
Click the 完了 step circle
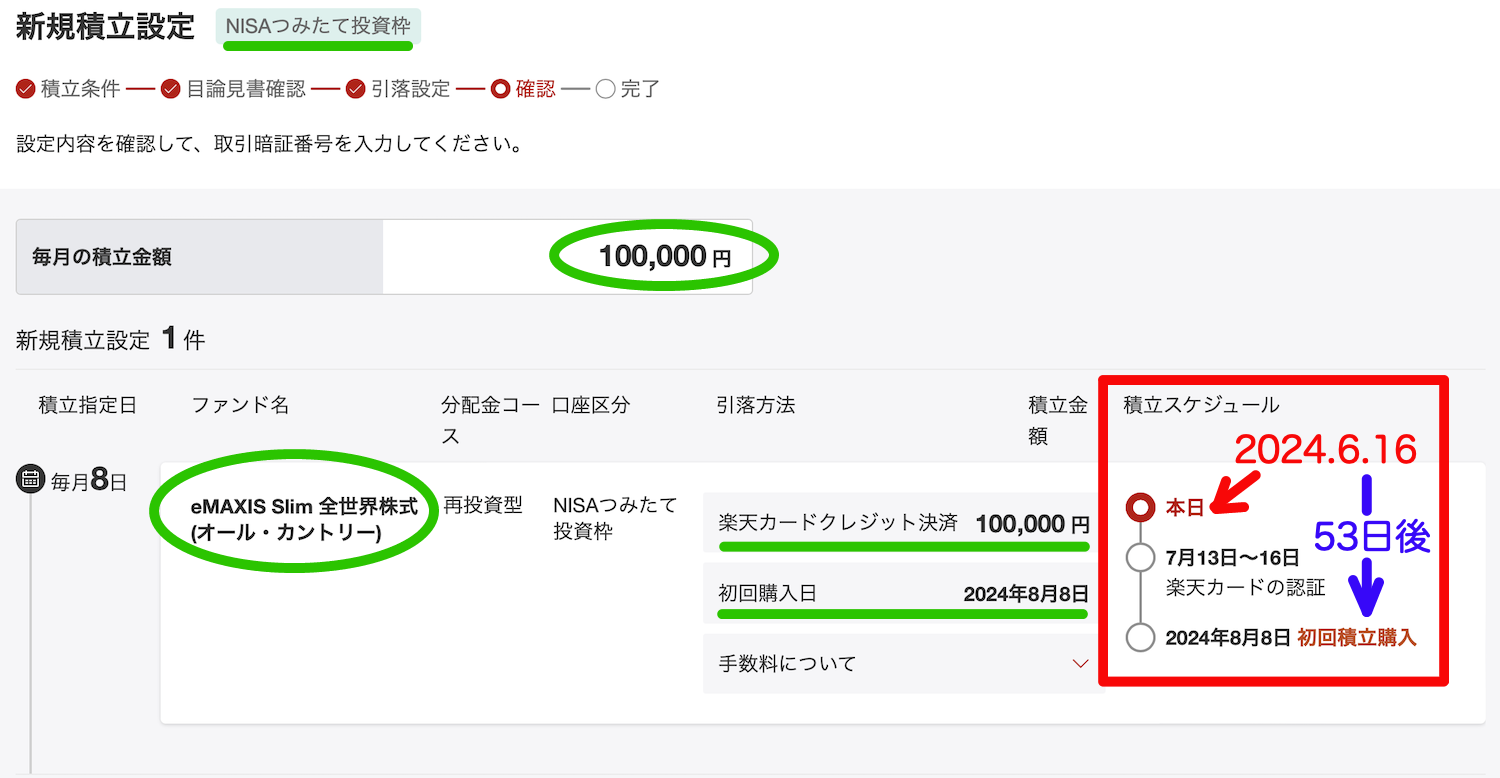click(x=605, y=89)
